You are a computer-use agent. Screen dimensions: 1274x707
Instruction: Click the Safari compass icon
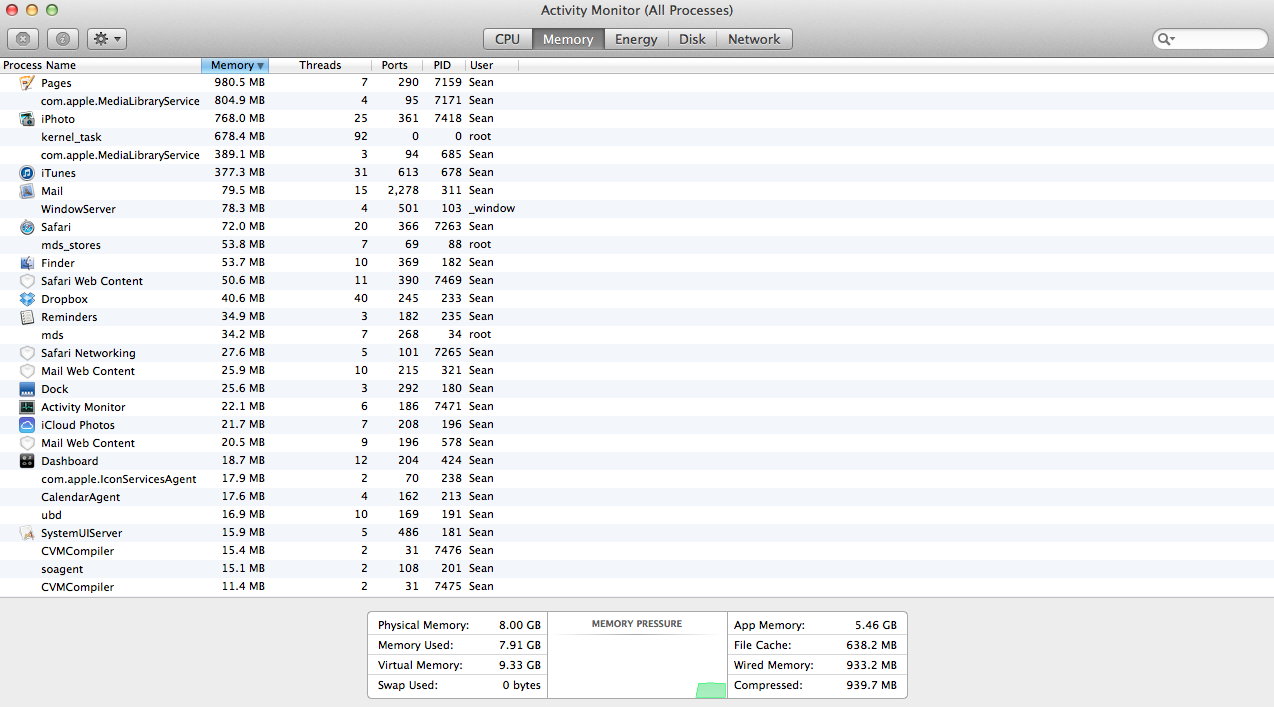(27, 227)
